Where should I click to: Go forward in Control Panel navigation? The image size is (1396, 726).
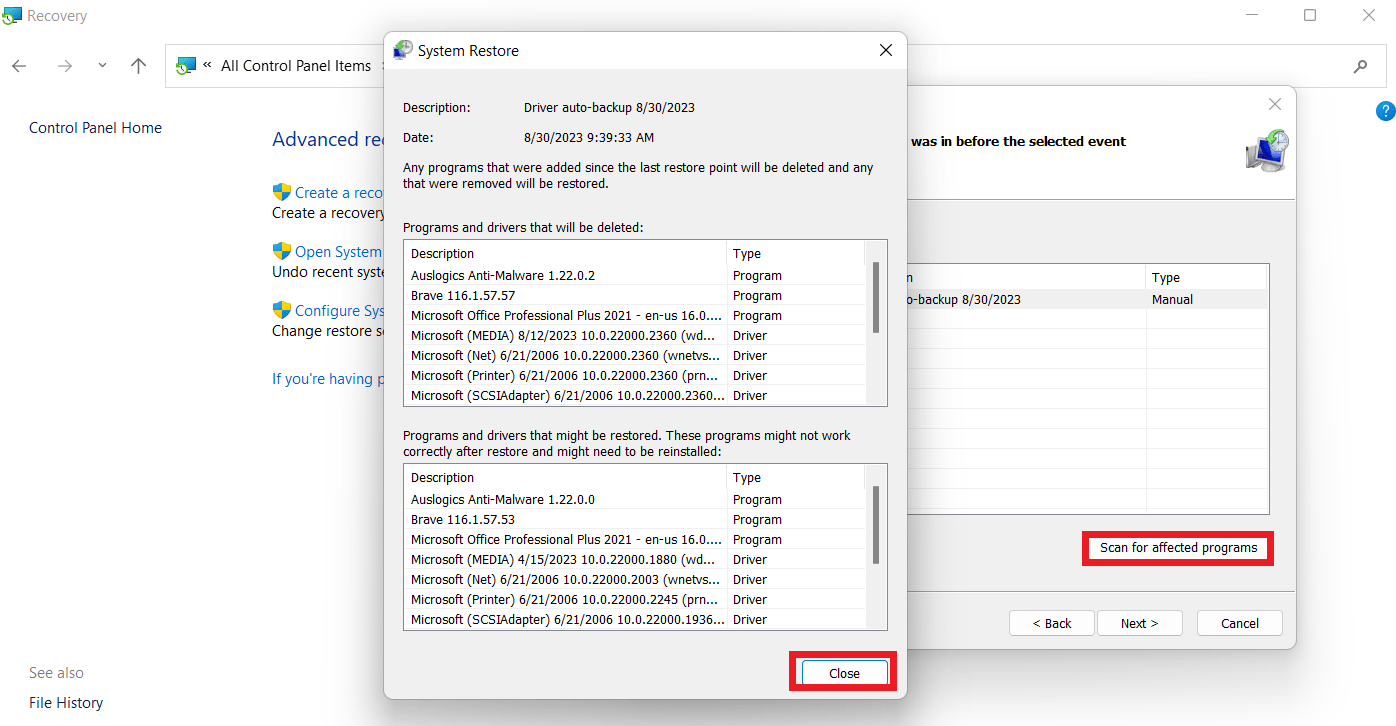coord(65,66)
